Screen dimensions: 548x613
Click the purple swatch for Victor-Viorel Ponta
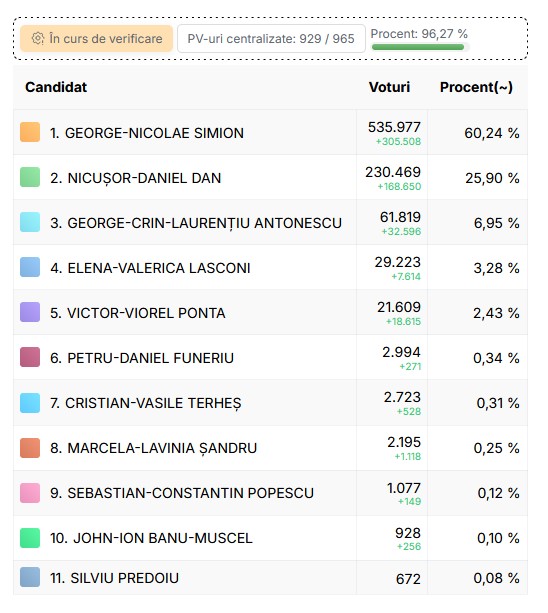30,312
